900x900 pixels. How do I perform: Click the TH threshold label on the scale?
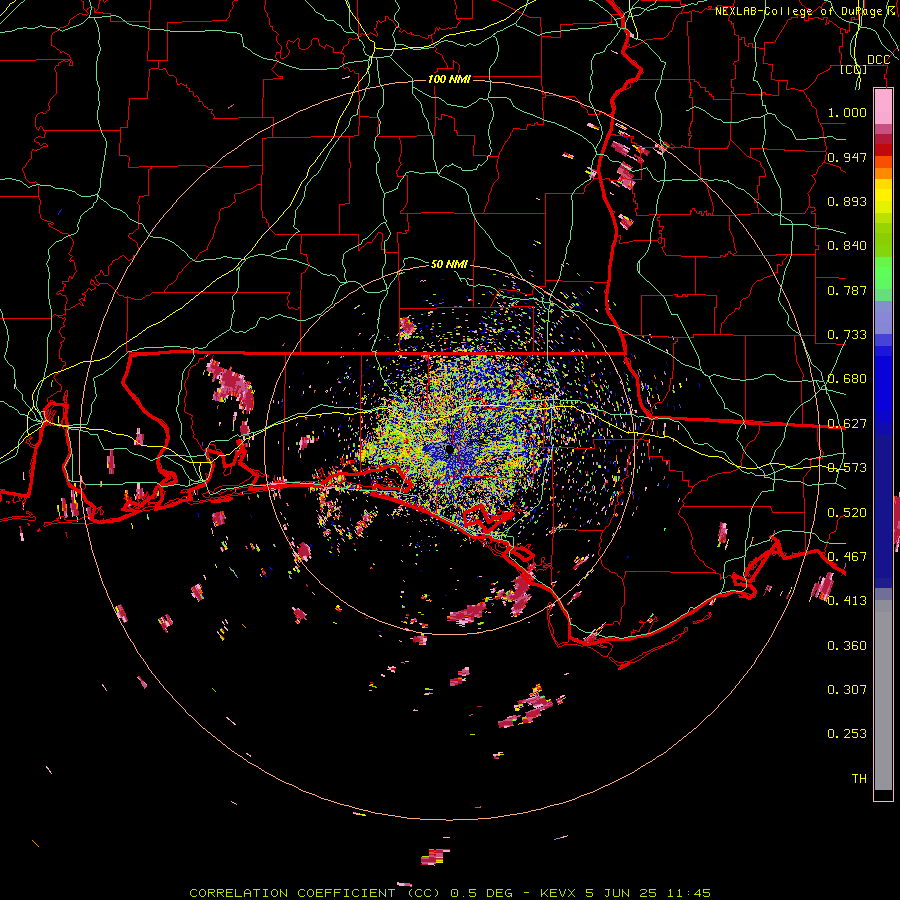coord(859,779)
